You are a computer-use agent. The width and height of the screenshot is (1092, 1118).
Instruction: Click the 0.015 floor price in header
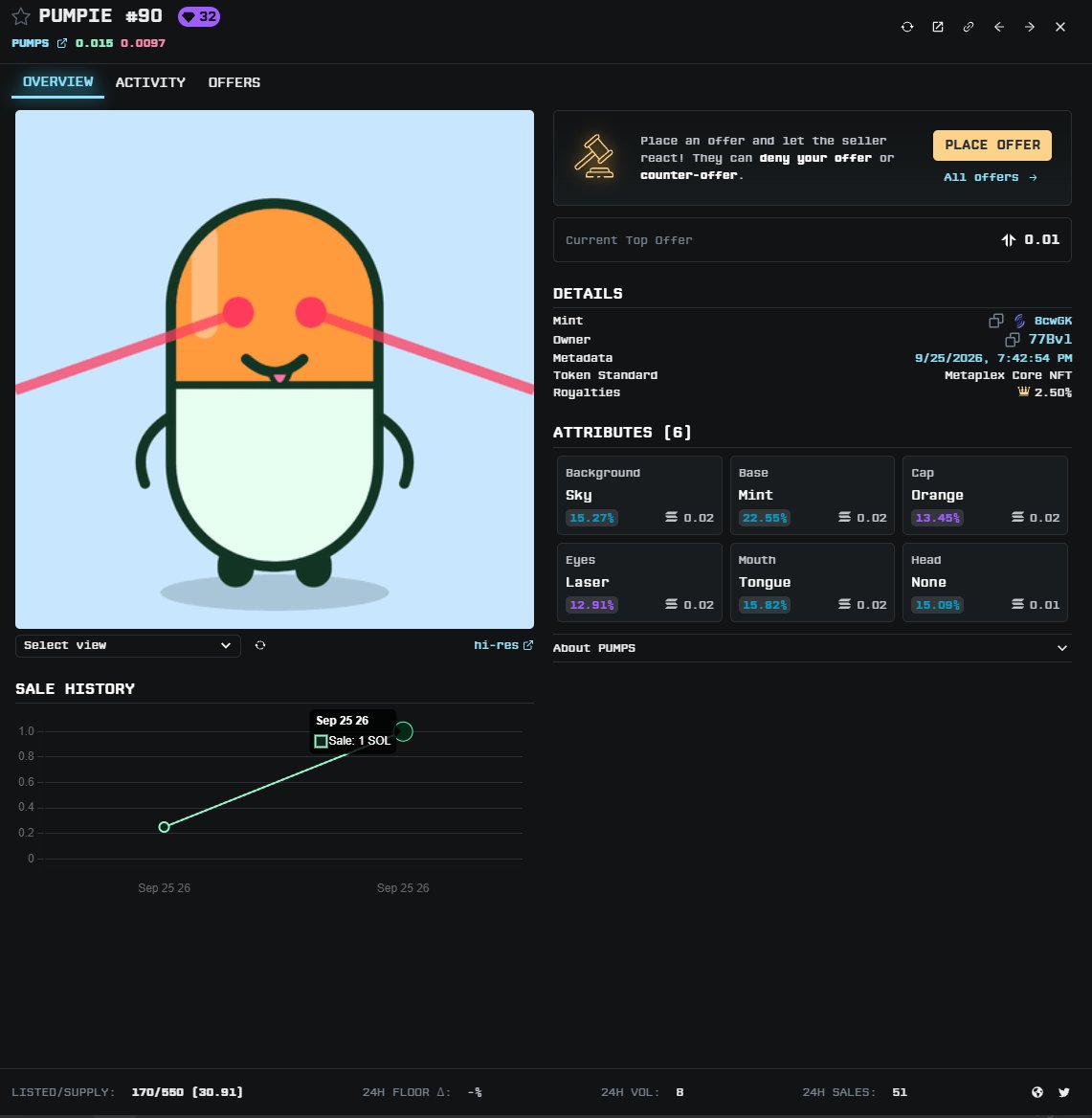tap(94, 43)
